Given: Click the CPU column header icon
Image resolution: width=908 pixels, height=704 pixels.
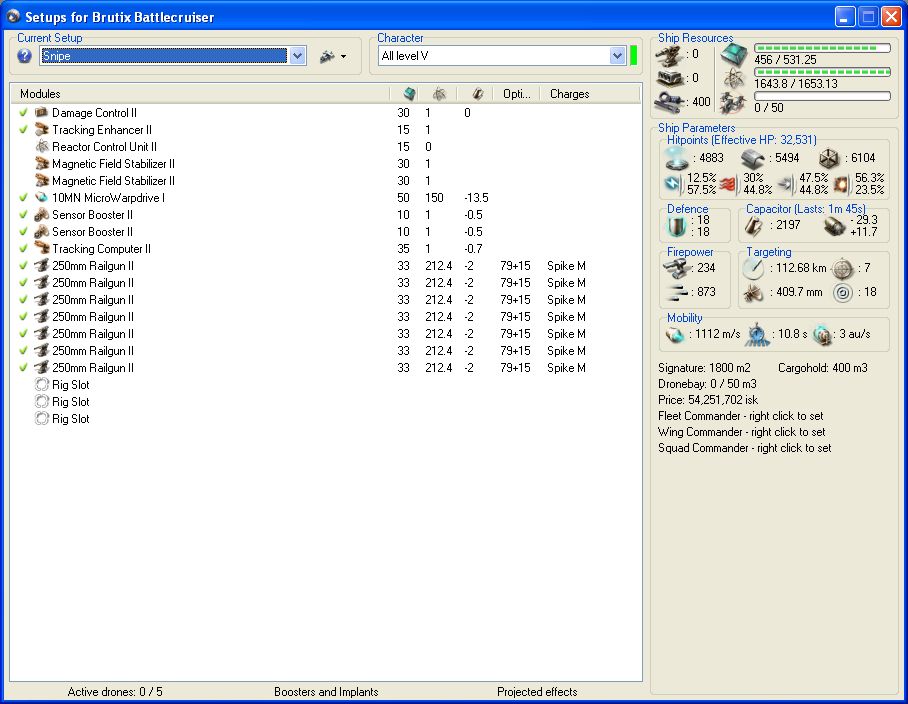Looking at the screenshot, I should pos(409,93).
